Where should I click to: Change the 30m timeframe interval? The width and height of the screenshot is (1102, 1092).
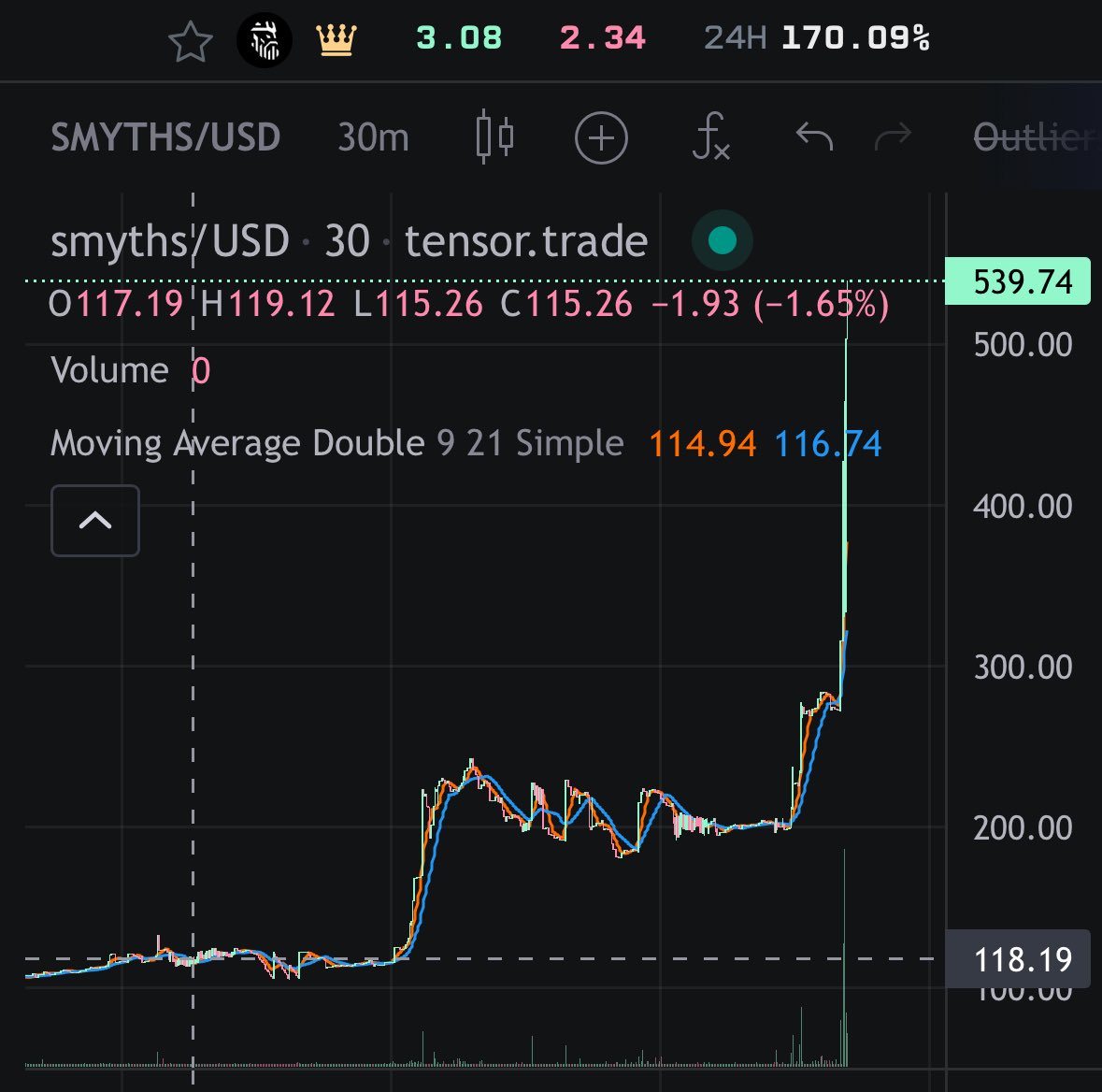tap(373, 137)
